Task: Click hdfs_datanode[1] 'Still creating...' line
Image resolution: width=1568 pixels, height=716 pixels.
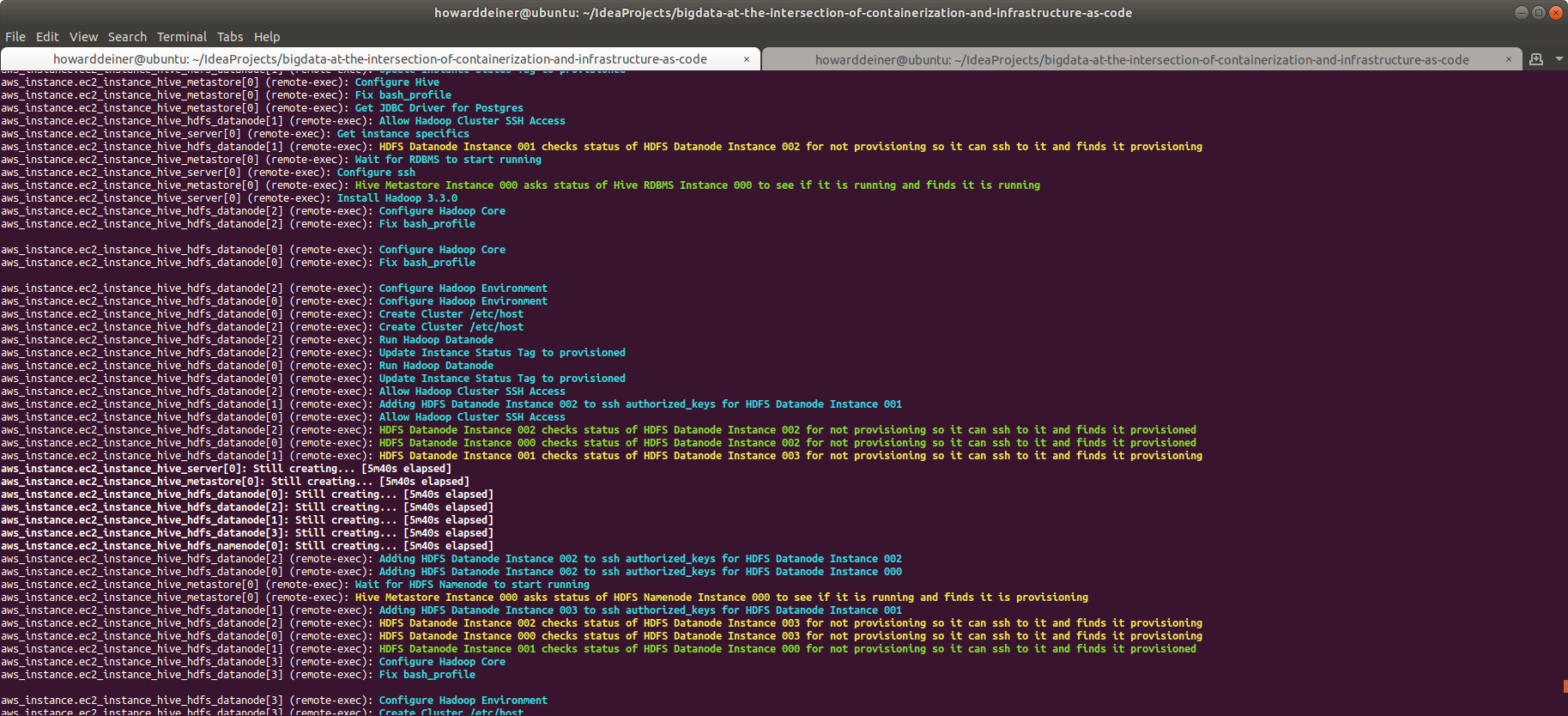Action: pos(247,520)
